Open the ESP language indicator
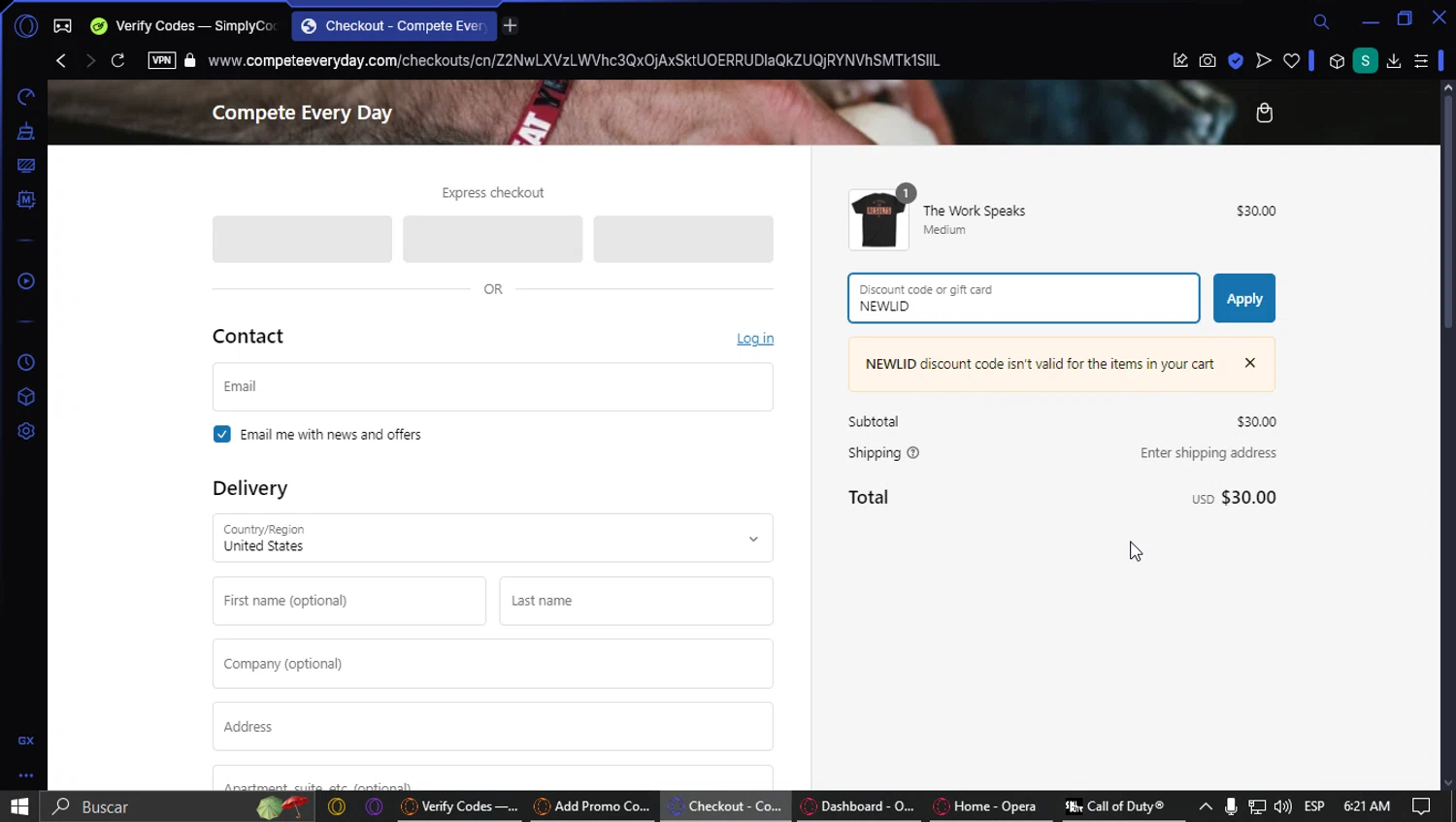Image resolution: width=1456 pixels, height=822 pixels. [1314, 806]
